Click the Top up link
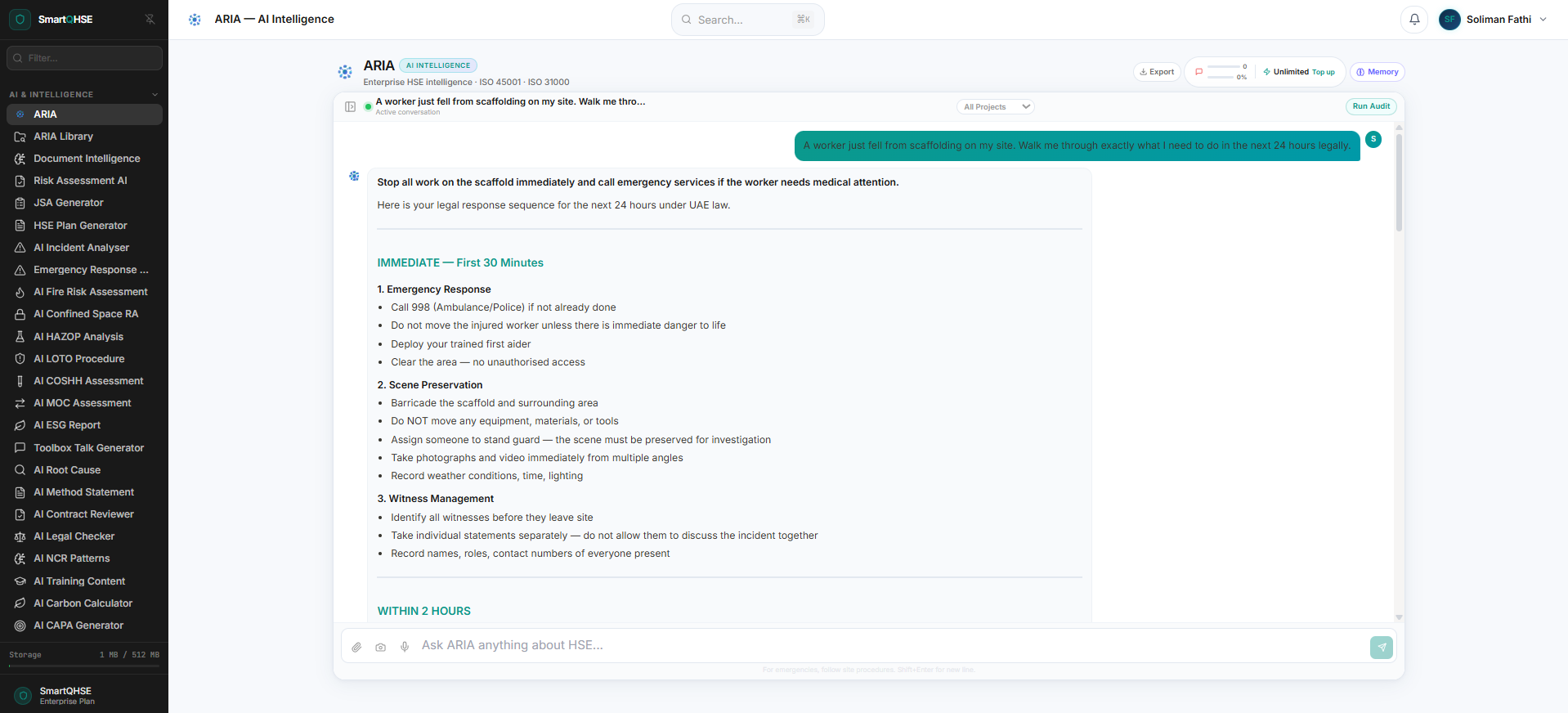The width and height of the screenshot is (1568, 713). pyautogui.click(x=1324, y=72)
